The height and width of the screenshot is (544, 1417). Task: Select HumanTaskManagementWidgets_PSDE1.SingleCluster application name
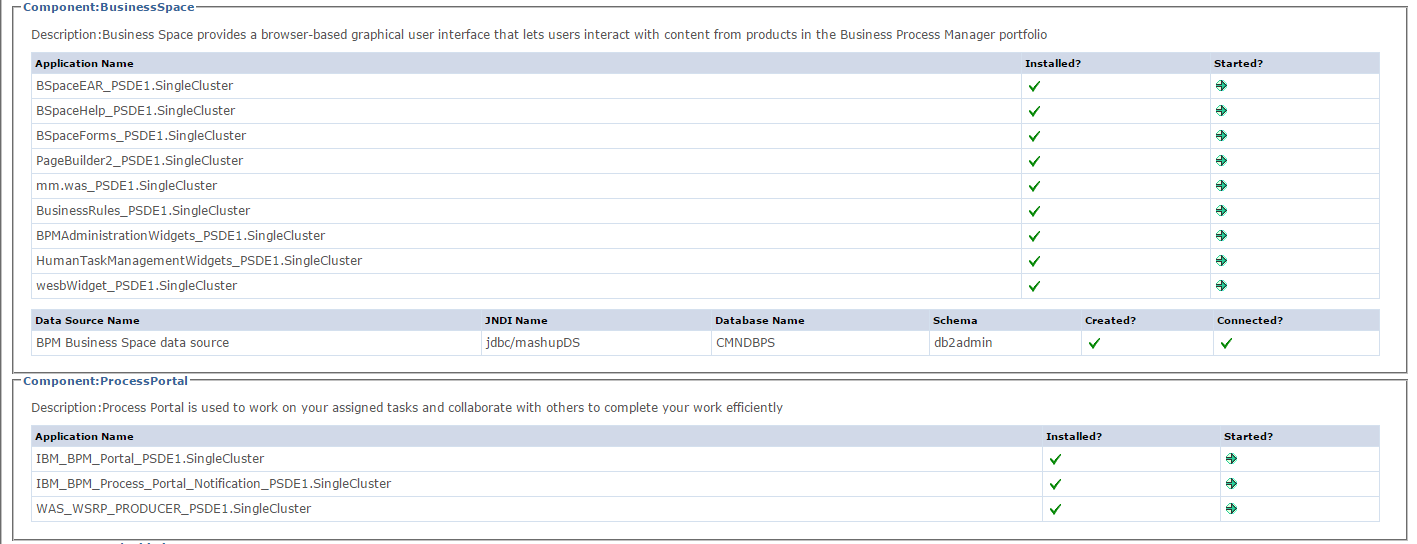click(x=199, y=261)
